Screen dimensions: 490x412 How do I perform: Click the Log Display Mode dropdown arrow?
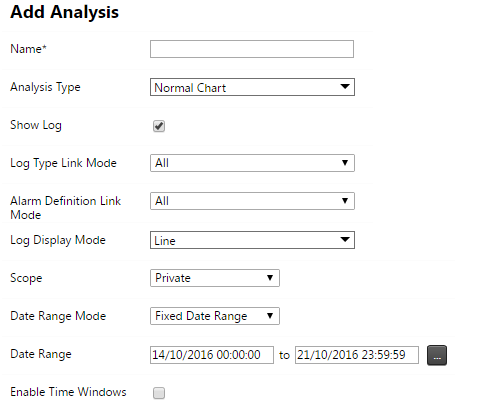(x=345, y=239)
